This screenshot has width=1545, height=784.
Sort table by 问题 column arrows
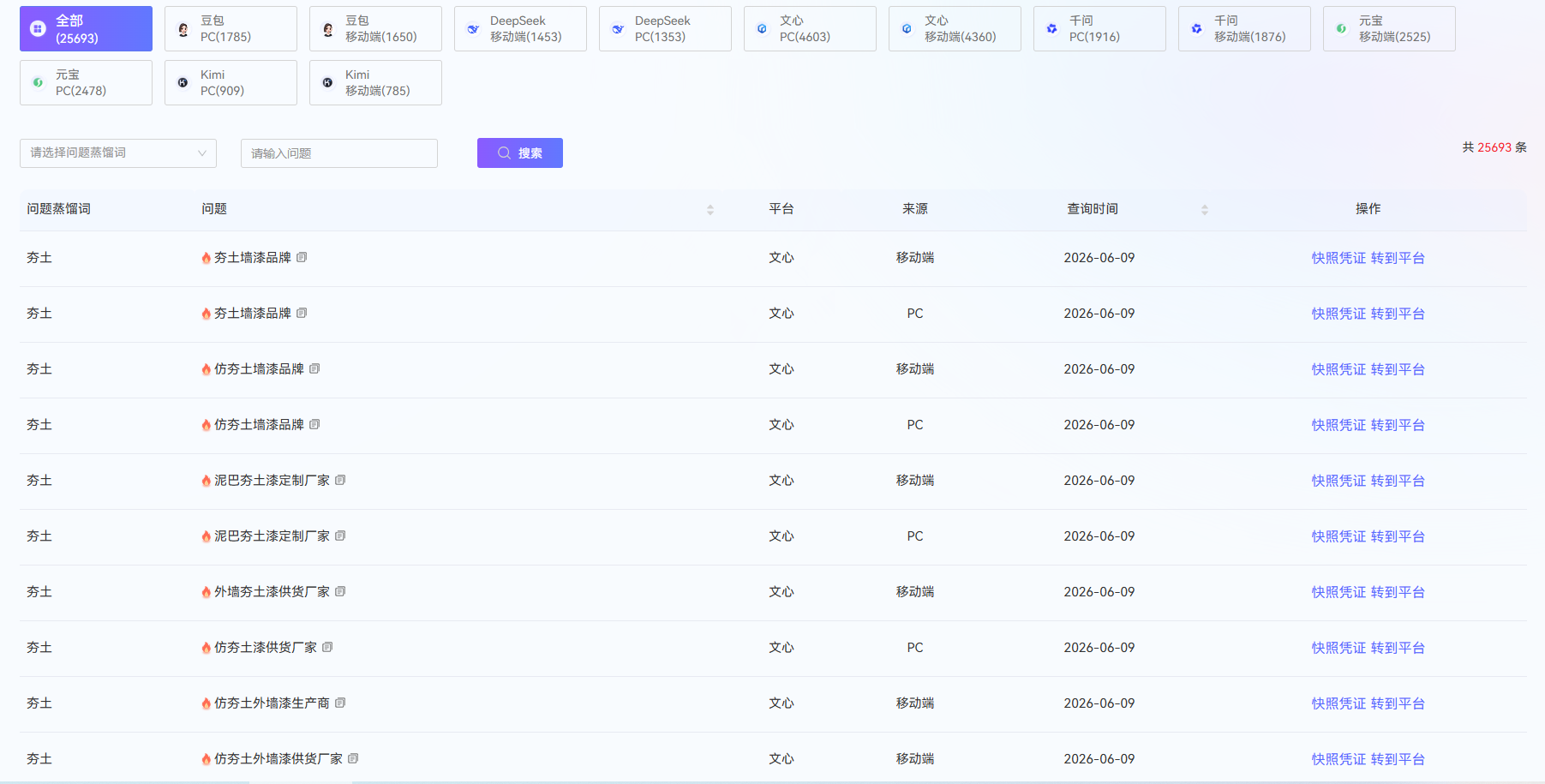[710, 210]
